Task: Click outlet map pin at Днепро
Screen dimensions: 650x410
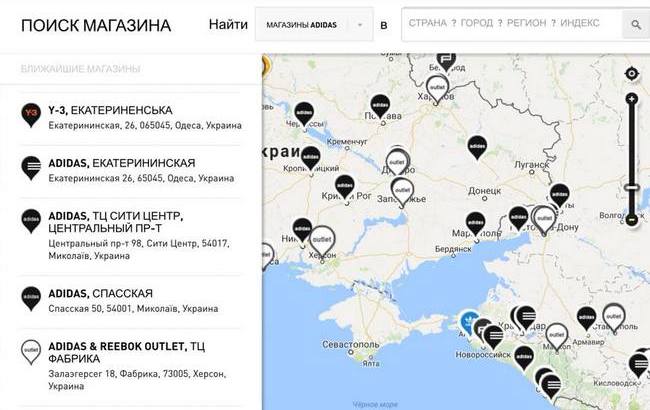Action: [397, 163]
